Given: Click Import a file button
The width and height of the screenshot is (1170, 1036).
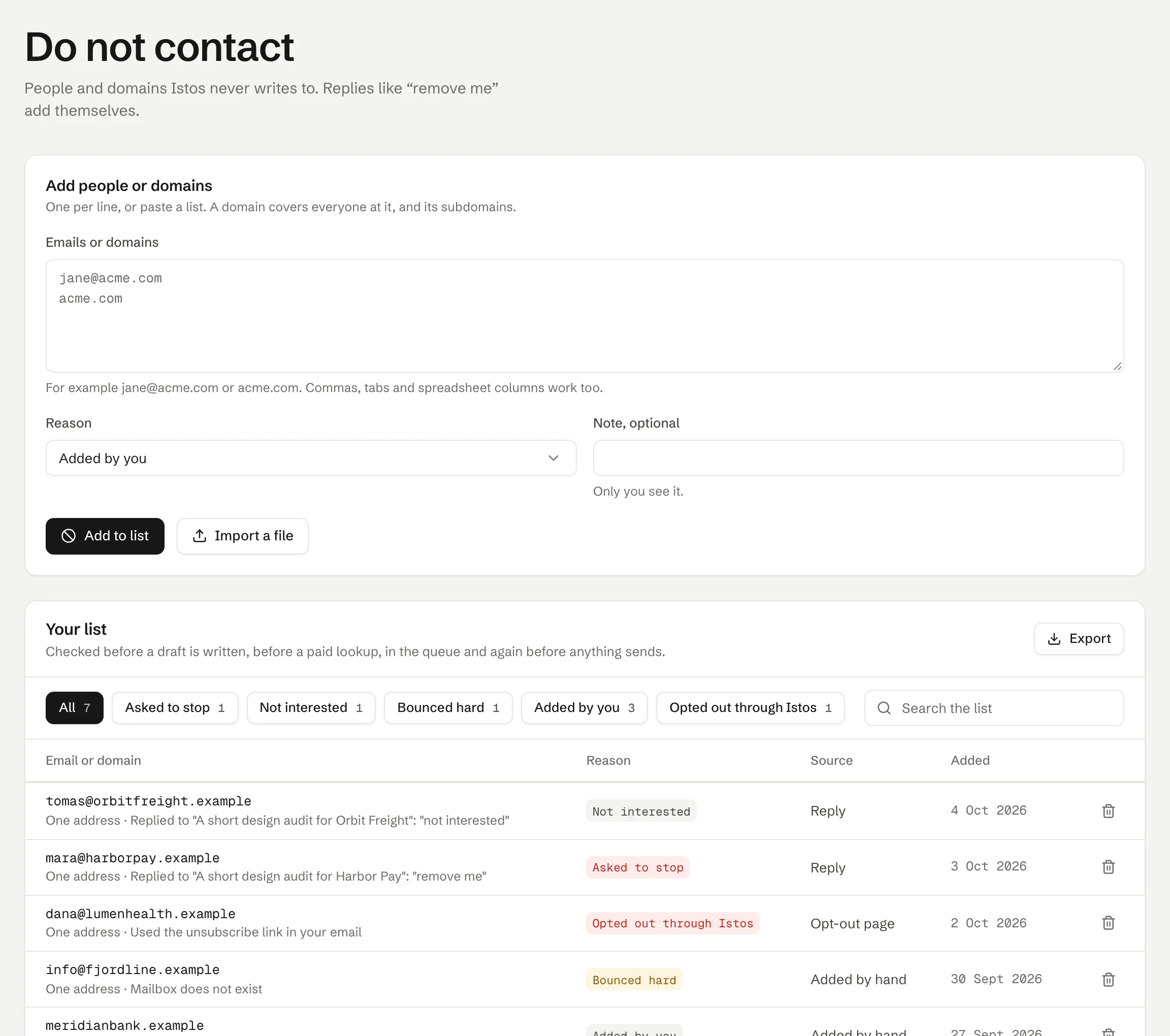Looking at the screenshot, I should pos(243,536).
